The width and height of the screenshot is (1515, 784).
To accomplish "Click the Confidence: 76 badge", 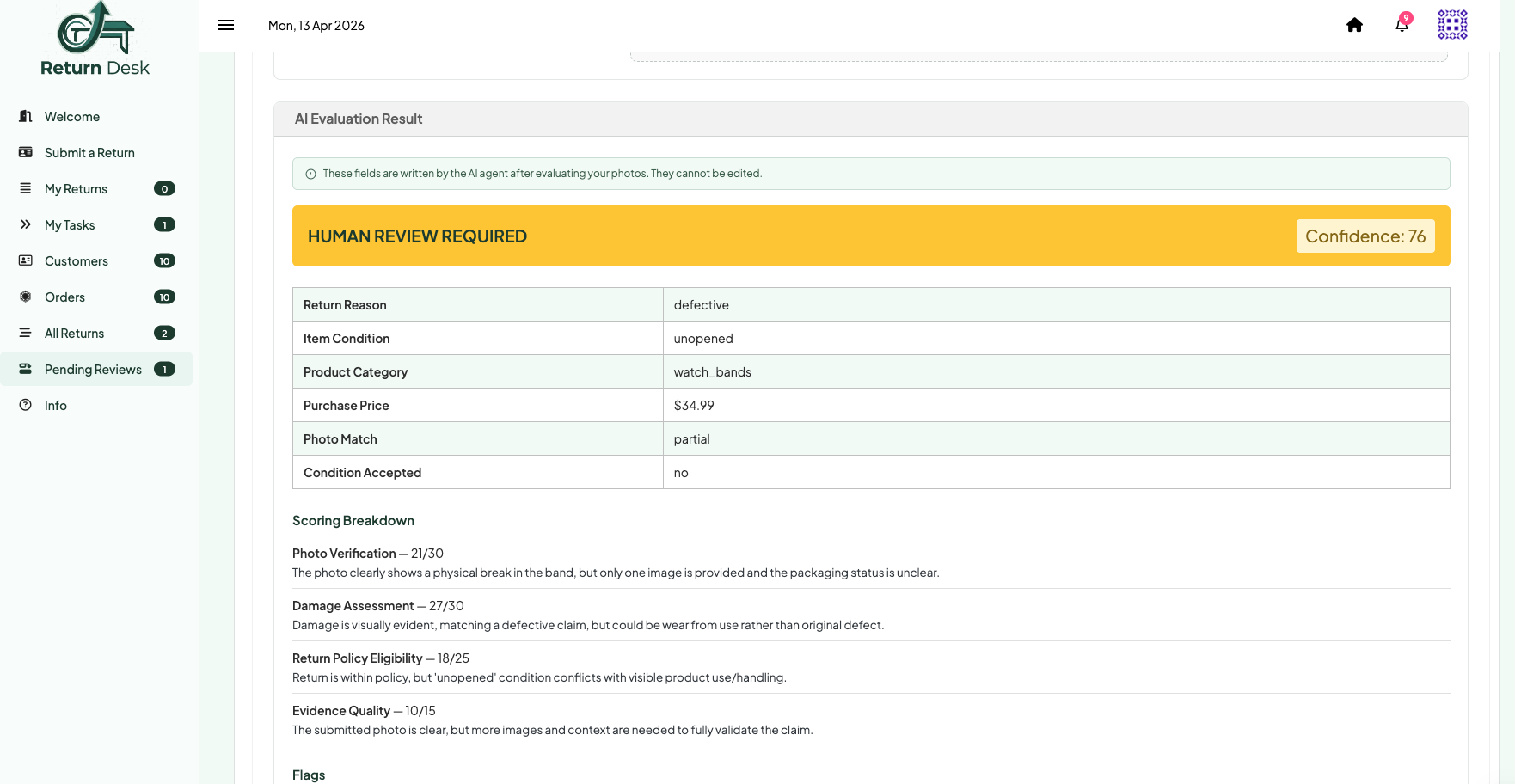I will (x=1365, y=236).
